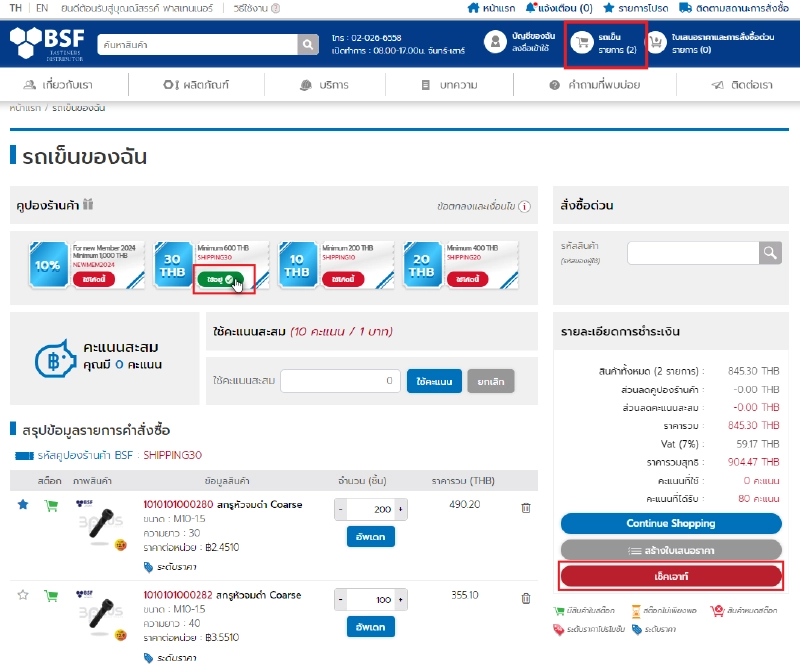Click the Continue Shopping button
The height and width of the screenshot is (669, 800).
[671, 523]
